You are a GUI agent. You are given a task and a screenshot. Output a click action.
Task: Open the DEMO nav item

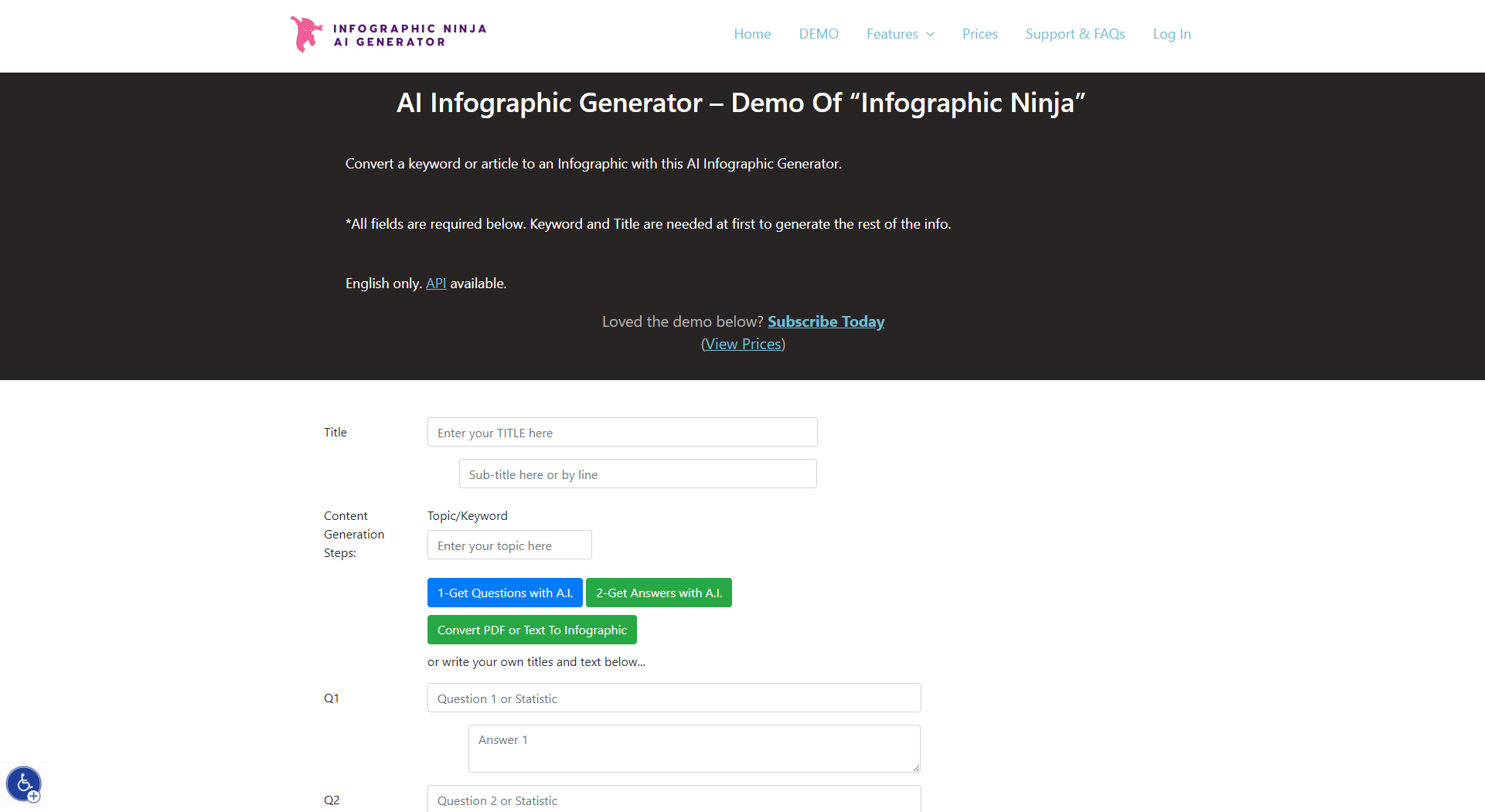click(818, 34)
